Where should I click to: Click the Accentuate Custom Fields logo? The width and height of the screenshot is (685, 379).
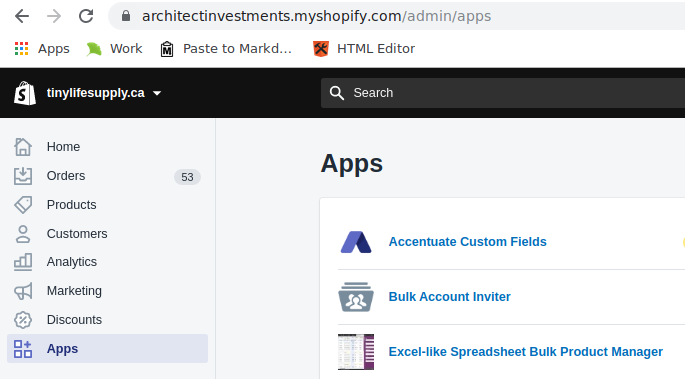(356, 242)
